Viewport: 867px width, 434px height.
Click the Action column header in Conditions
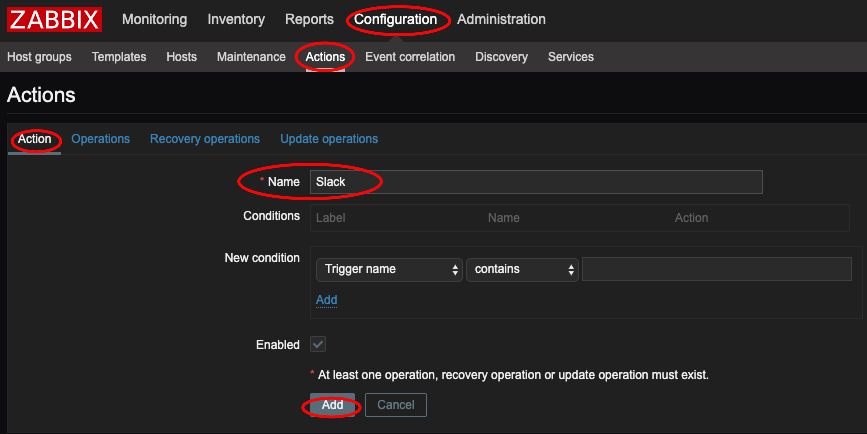(691, 218)
